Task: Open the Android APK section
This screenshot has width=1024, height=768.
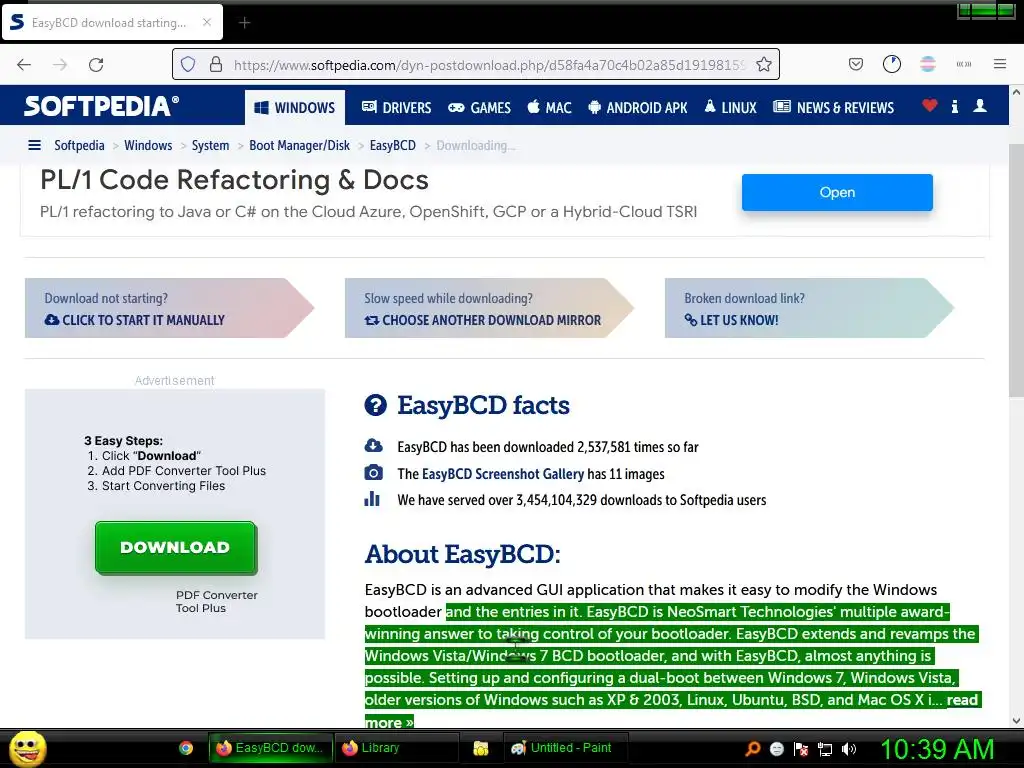Action: [x=637, y=107]
